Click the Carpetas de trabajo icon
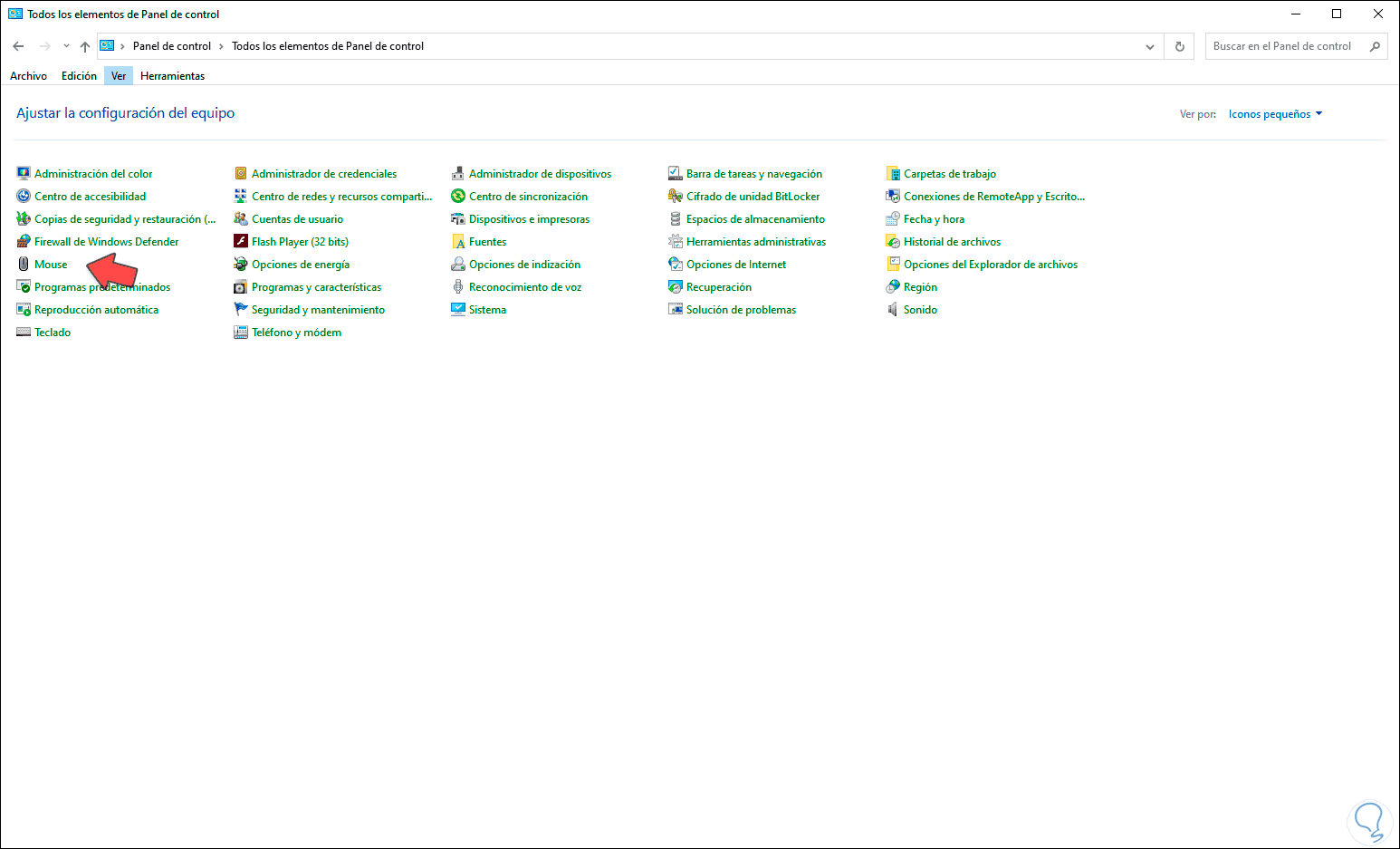The width and height of the screenshot is (1400, 849). [x=893, y=173]
